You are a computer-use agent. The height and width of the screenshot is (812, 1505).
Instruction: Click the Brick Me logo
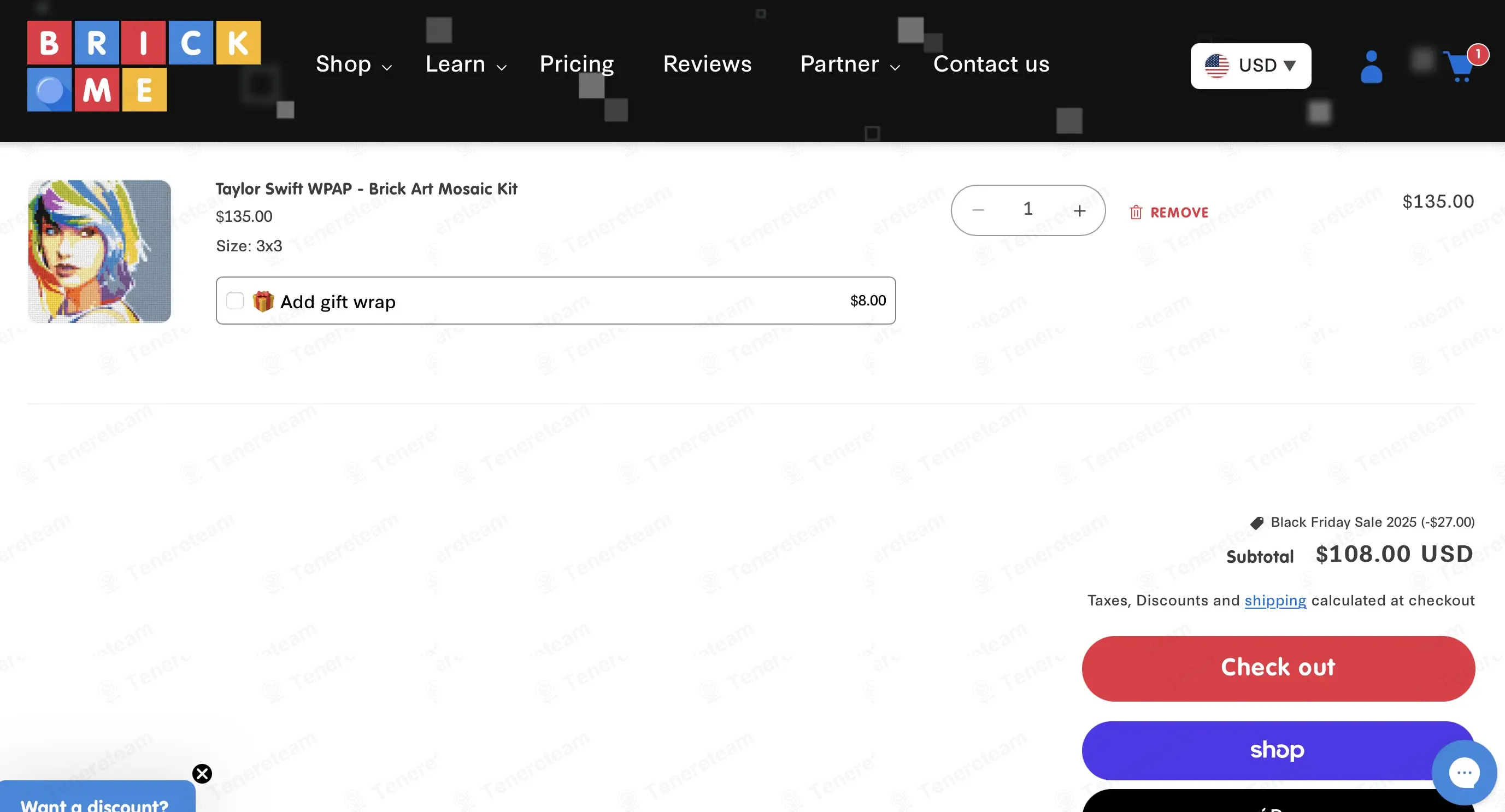[144, 66]
